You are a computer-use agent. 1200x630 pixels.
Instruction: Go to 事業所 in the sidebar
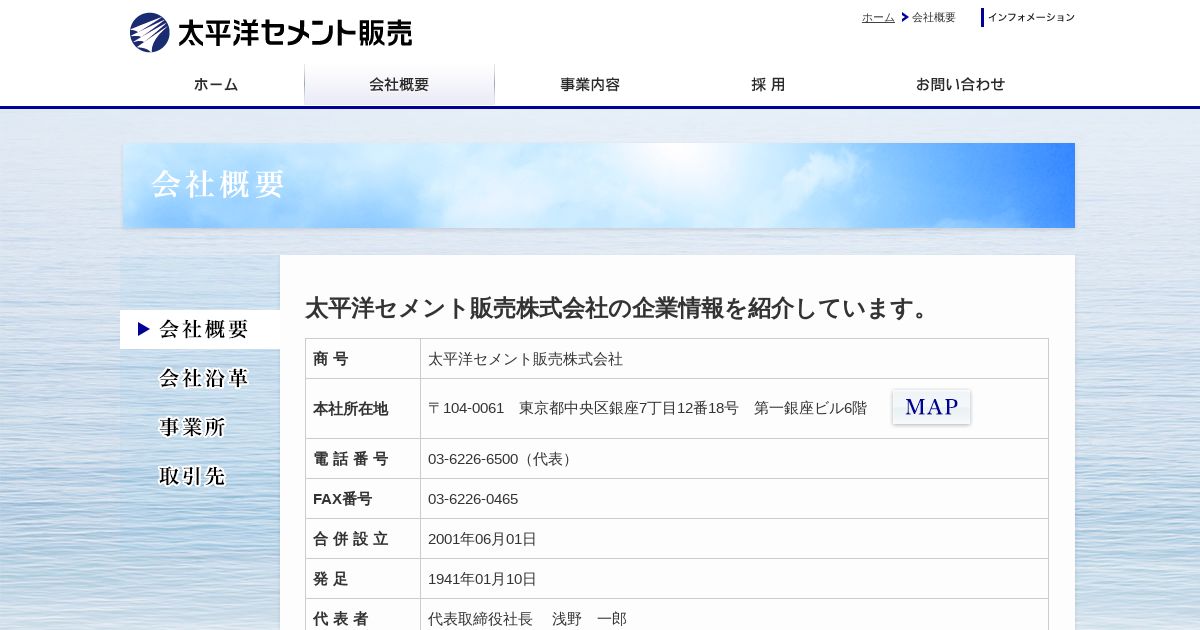pyautogui.click(x=192, y=427)
